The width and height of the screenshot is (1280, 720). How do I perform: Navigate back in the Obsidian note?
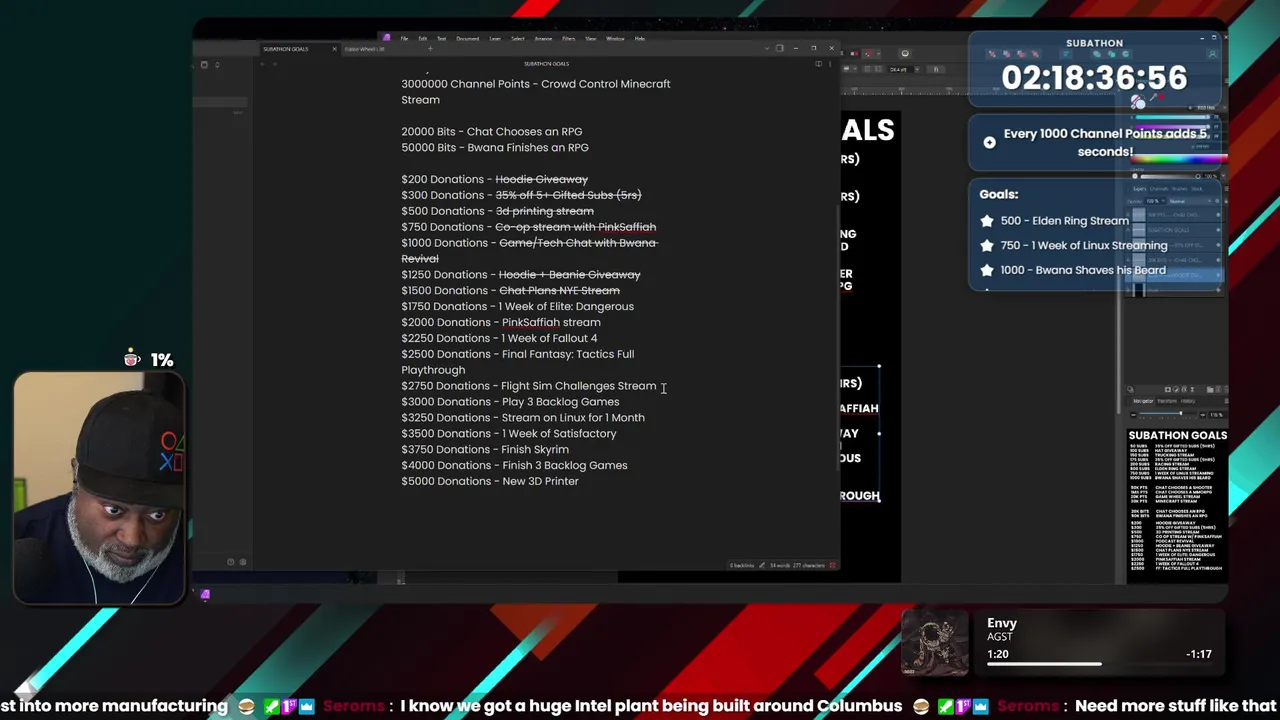click(262, 64)
